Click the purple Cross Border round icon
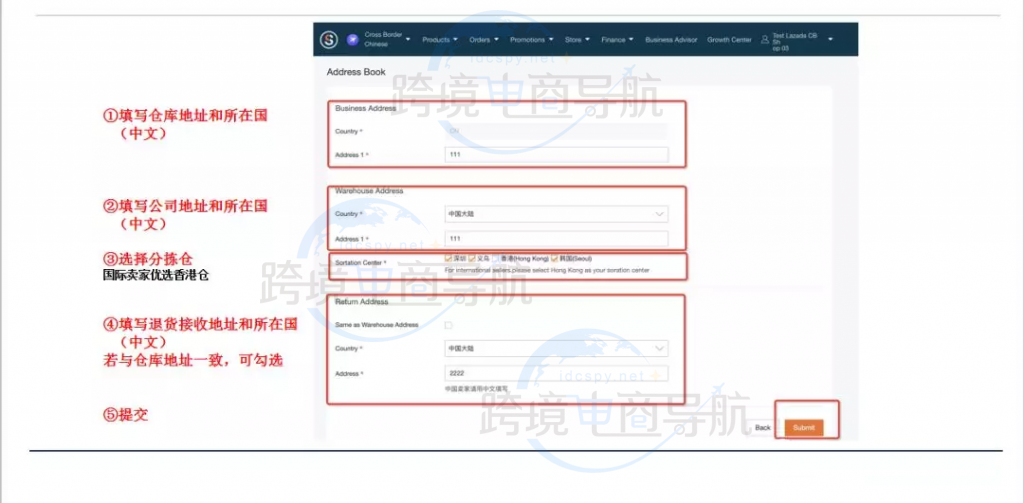Image resolution: width=1024 pixels, height=503 pixels. point(352,40)
